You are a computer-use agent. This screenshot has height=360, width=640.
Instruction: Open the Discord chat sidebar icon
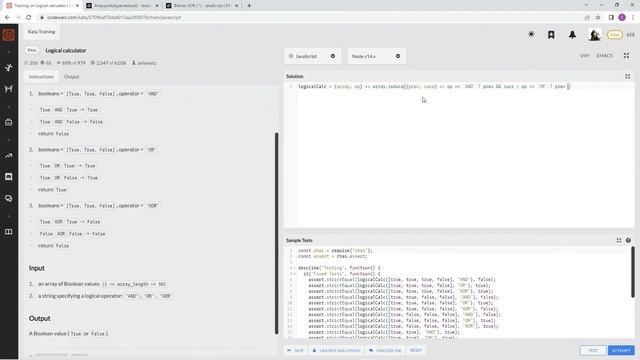click(9, 177)
